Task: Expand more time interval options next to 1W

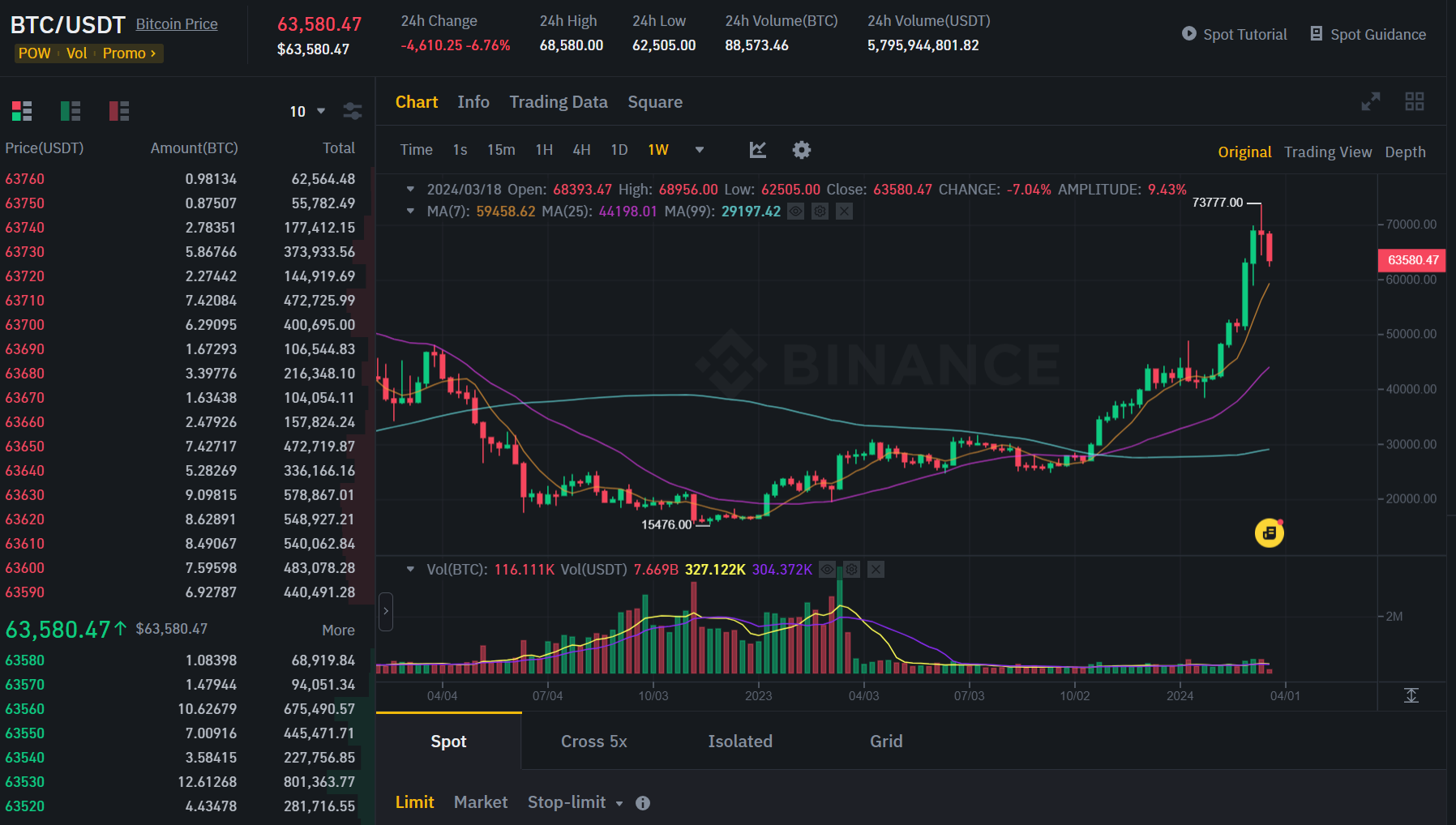Action: (x=700, y=150)
